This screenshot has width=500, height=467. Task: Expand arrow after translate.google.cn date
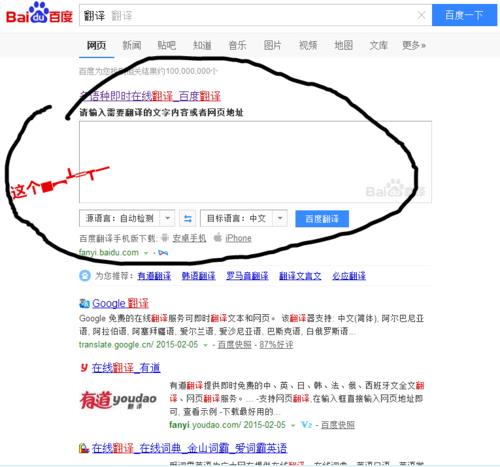[x=205, y=345]
